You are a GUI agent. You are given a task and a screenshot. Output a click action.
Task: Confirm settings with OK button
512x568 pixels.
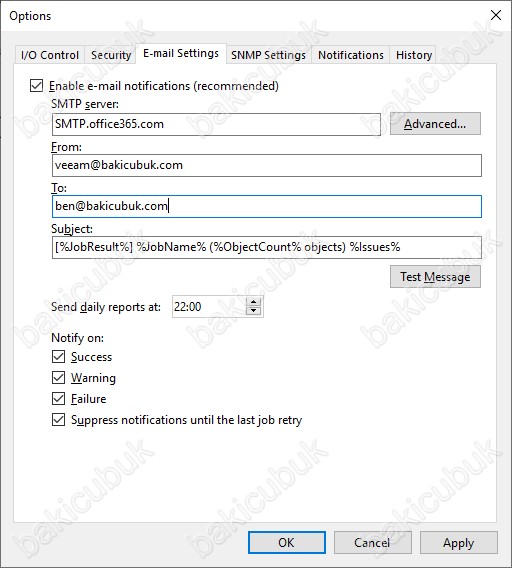tap(287, 543)
